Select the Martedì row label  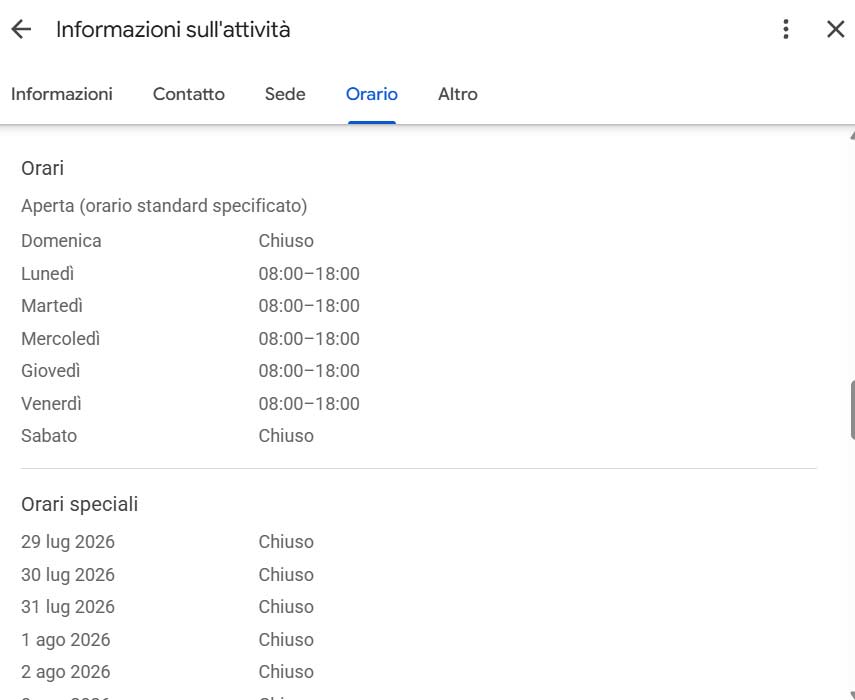click(52, 305)
